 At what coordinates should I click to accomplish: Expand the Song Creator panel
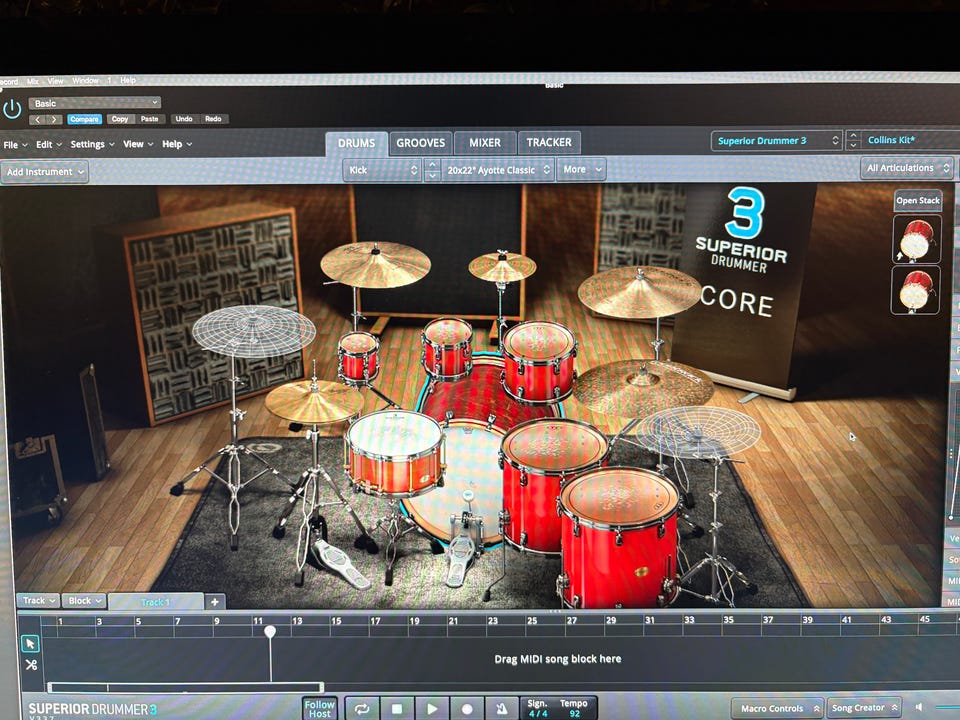[866, 708]
